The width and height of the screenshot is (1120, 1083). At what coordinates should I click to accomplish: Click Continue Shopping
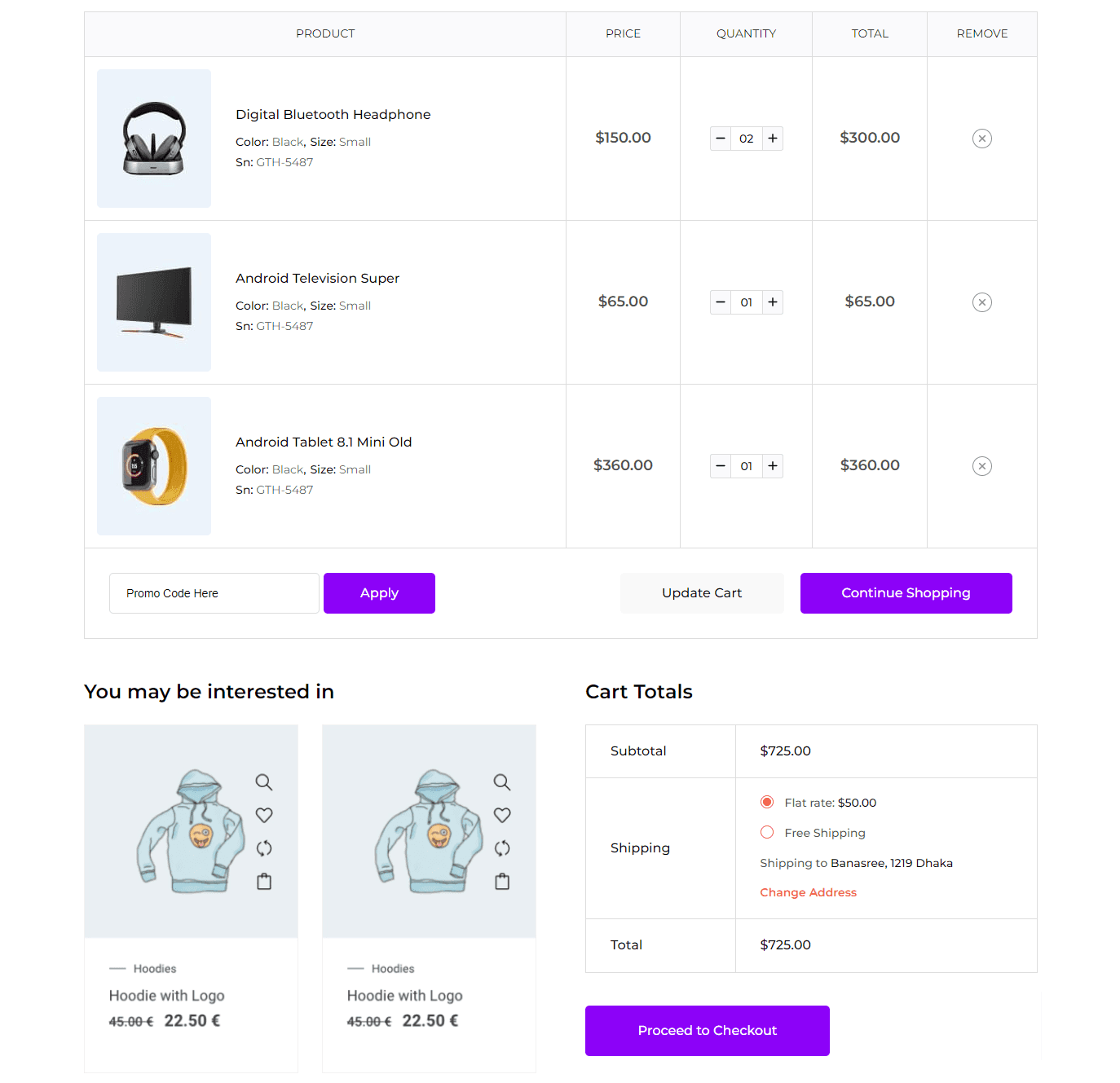(x=906, y=592)
